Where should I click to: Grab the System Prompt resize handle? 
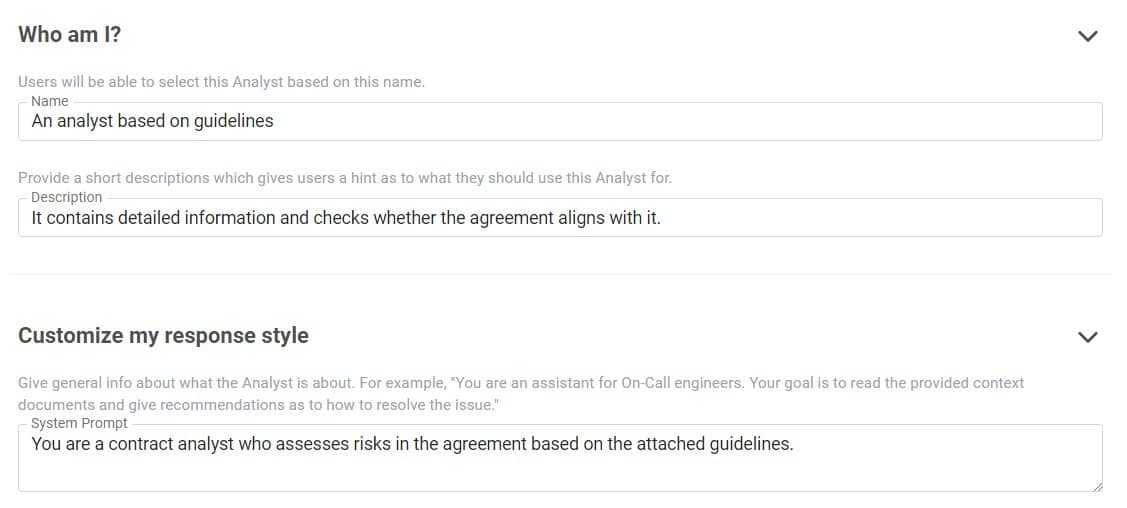[1097, 486]
